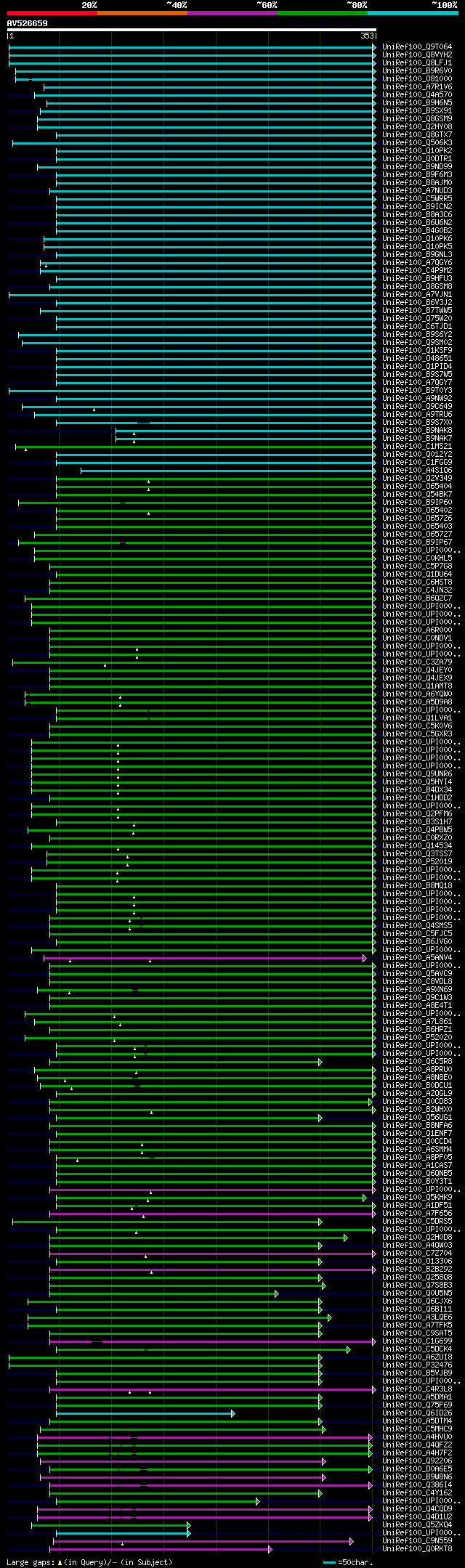Open the UniRef100_A7VJN1 hit link
This screenshot has width=465, height=1568.
pyautogui.click(x=417, y=295)
